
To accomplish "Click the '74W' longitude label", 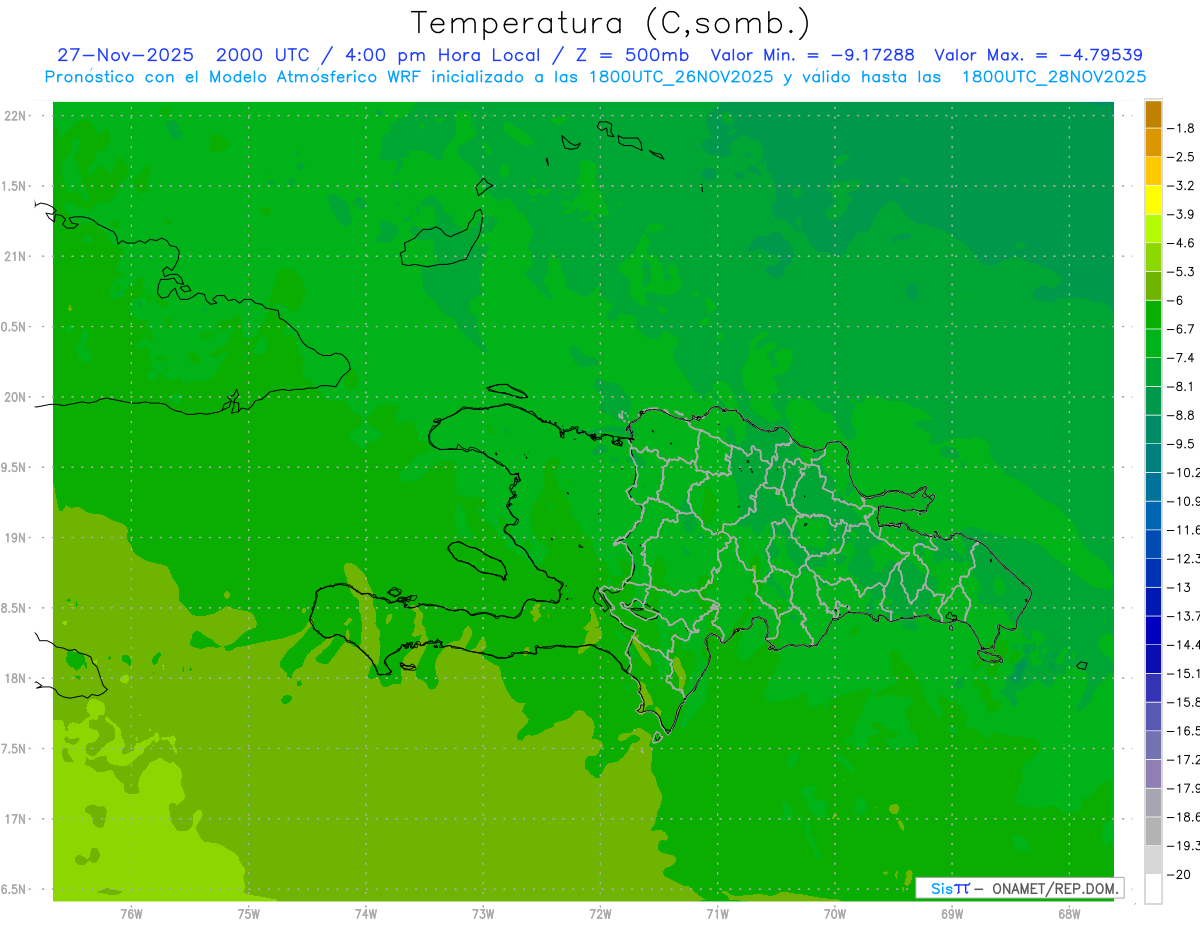I will coord(366,914).
